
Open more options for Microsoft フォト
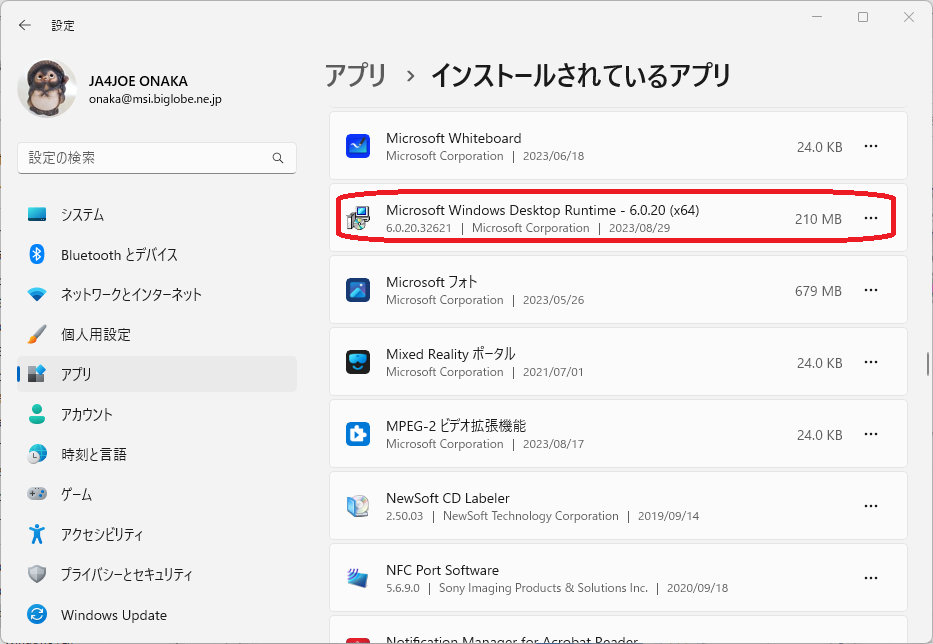tap(871, 290)
